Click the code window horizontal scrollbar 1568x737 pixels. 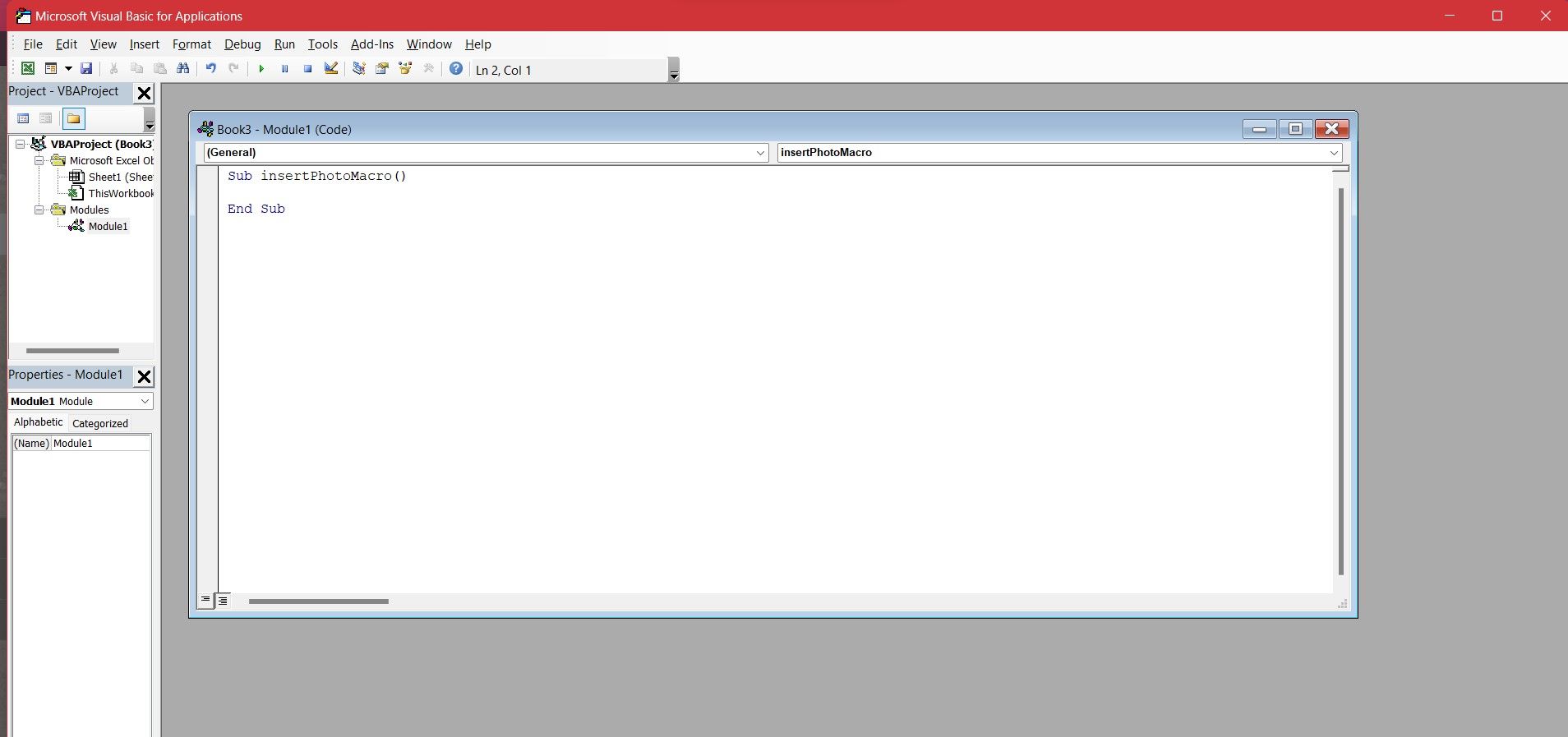click(319, 601)
